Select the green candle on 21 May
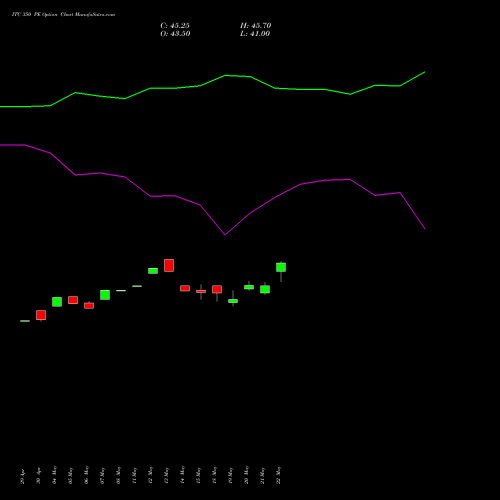This screenshot has height=500, width=500. (x=265, y=289)
